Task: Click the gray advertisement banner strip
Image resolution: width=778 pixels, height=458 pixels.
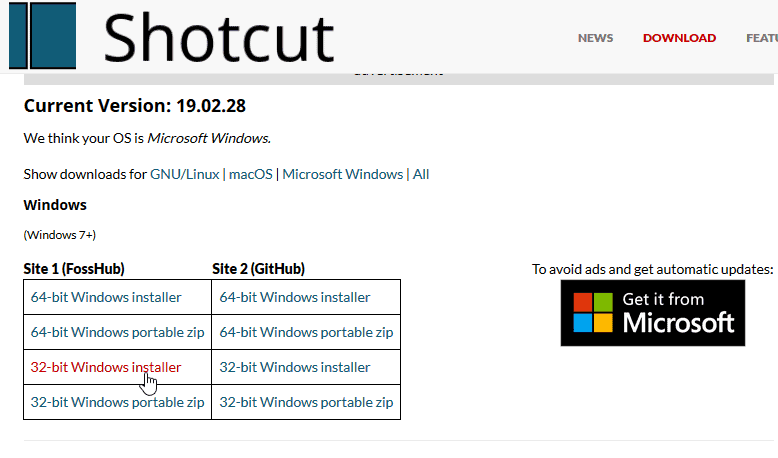Action: [398, 79]
